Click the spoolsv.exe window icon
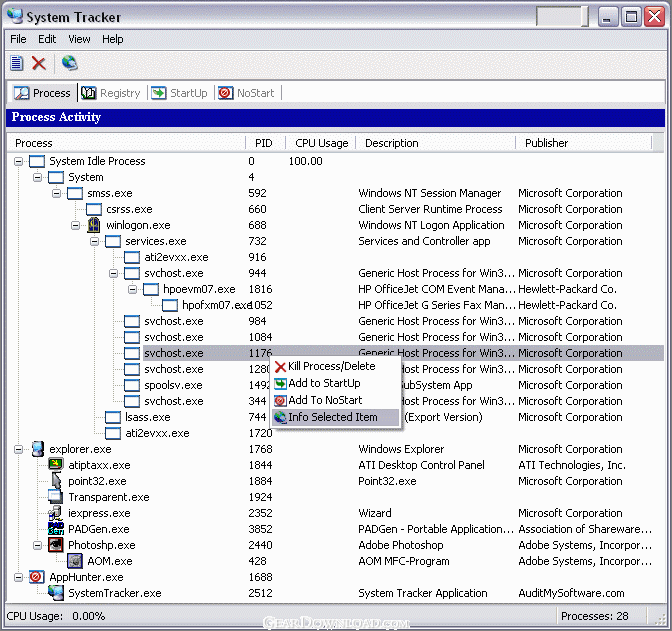The height and width of the screenshot is (631, 672). pos(132,385)
